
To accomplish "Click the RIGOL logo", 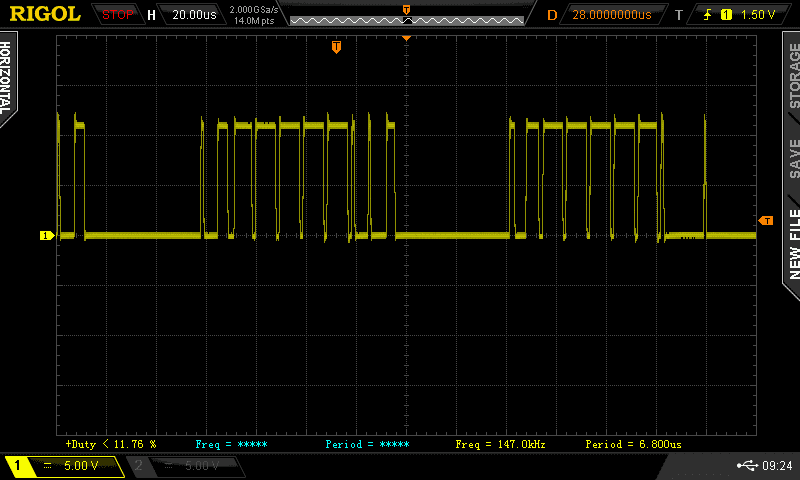I will (x=45, y=14).
